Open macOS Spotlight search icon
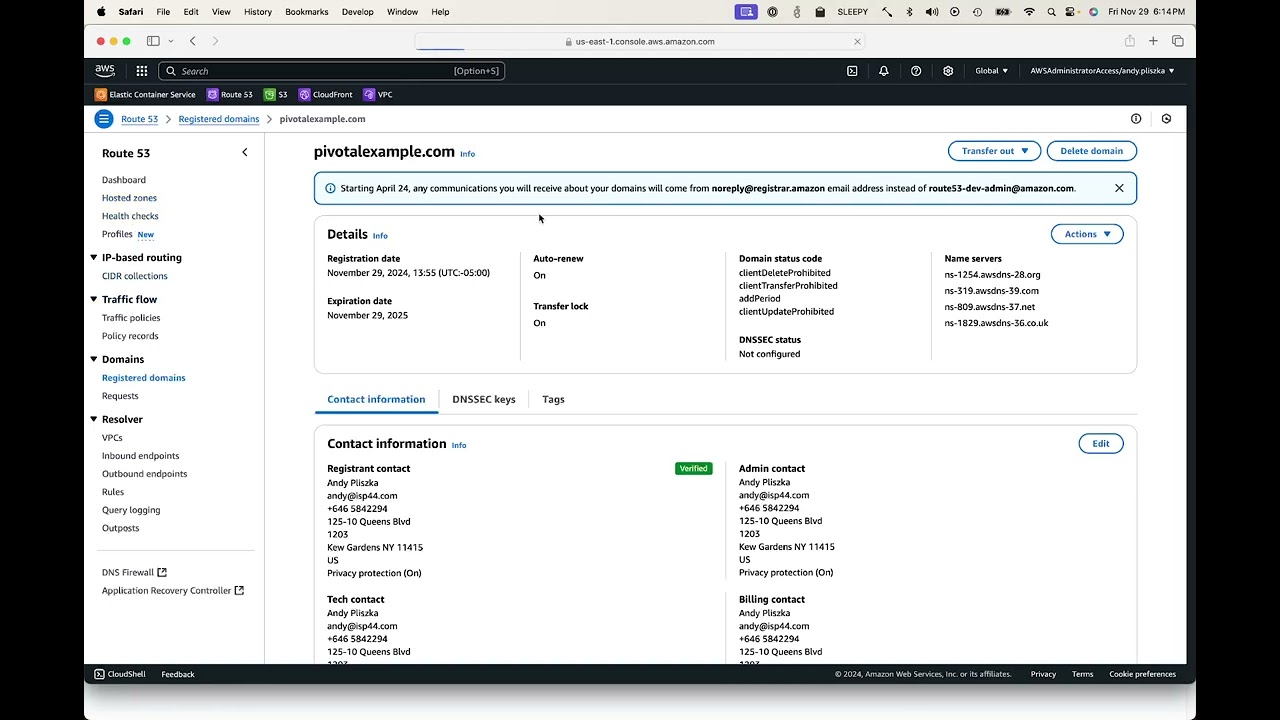Image resolution: width=1280 pixels, height=720 pixels. 1051,12
